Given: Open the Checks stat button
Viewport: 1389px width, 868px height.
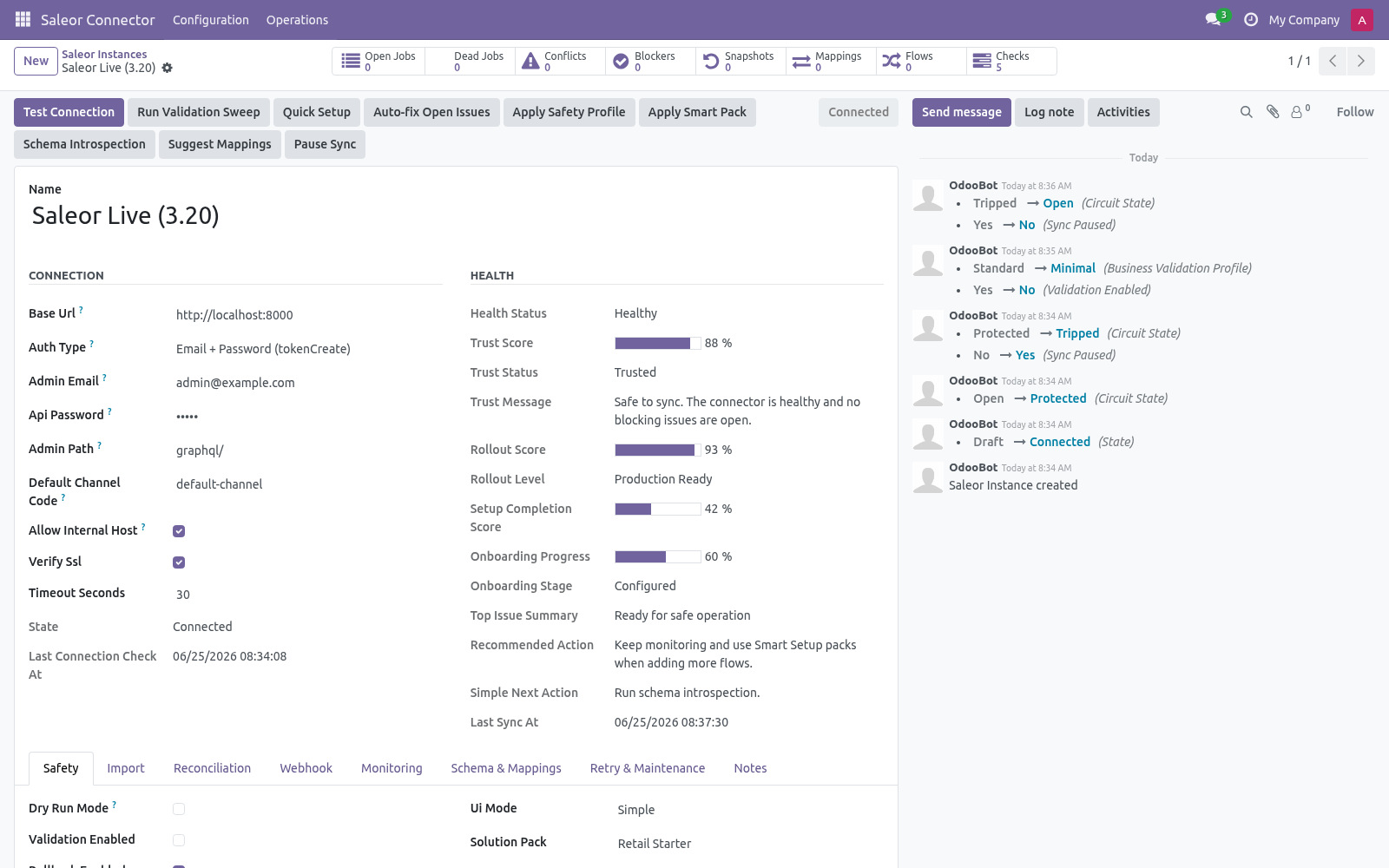Looking at the screenshot, I should point(1012,61).
